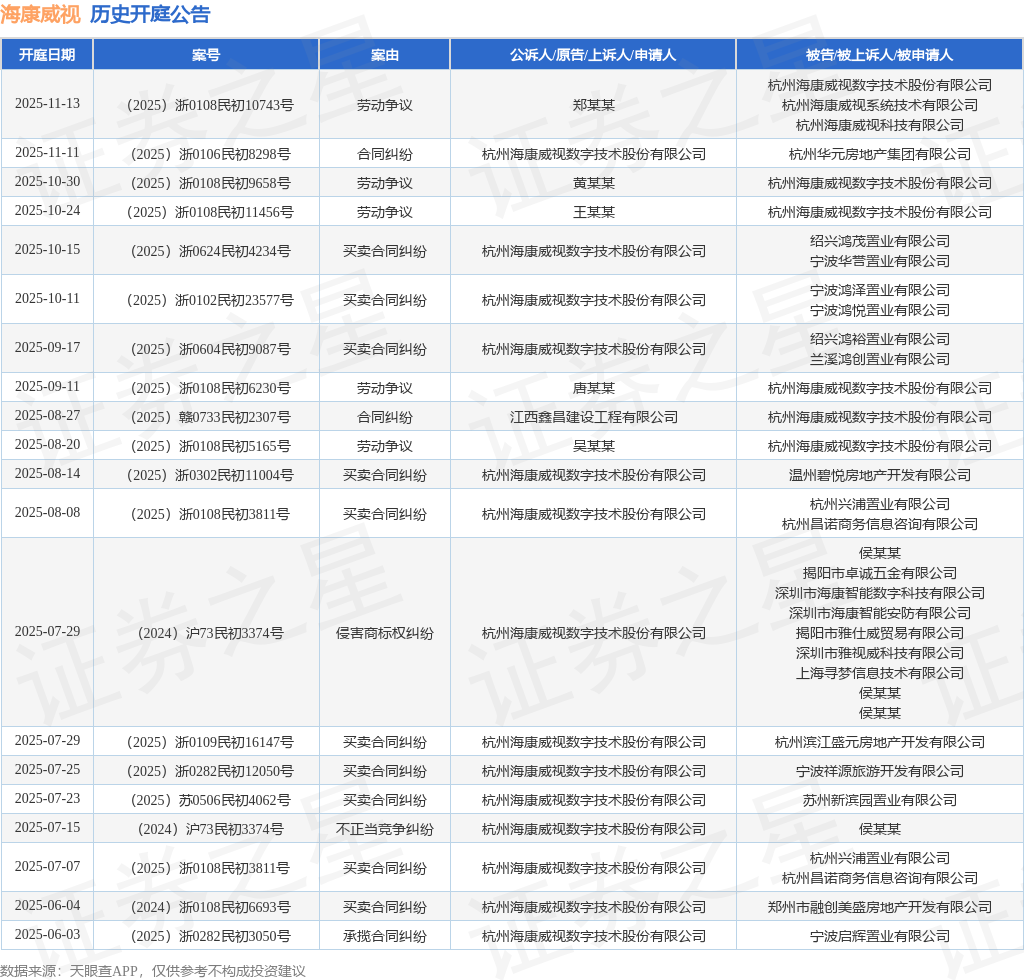This screenshot has width=1024, height=980.
Task: Click case number 浙0624民初4234号
Action: point(210,251)
